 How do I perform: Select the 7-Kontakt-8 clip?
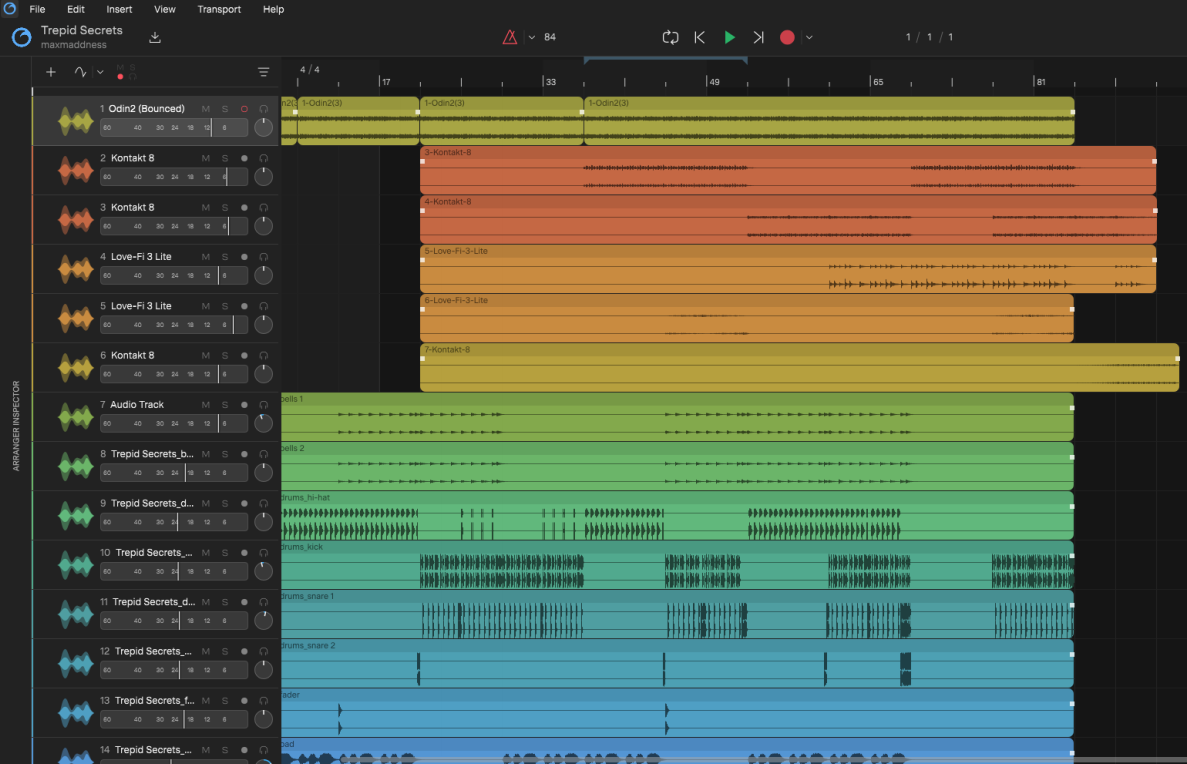tap(799, 367)
